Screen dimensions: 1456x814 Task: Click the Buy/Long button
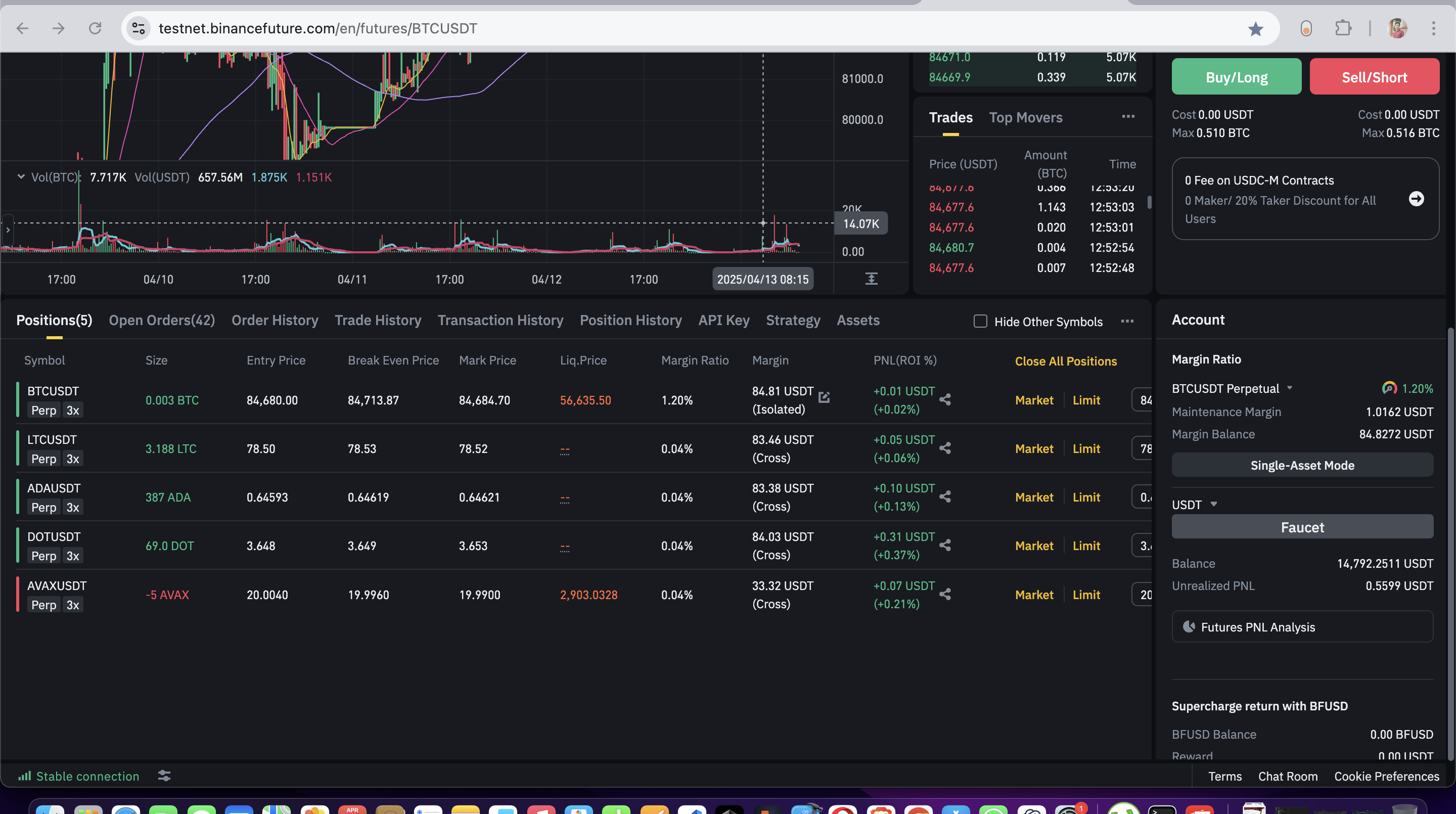coord(1236,77)
